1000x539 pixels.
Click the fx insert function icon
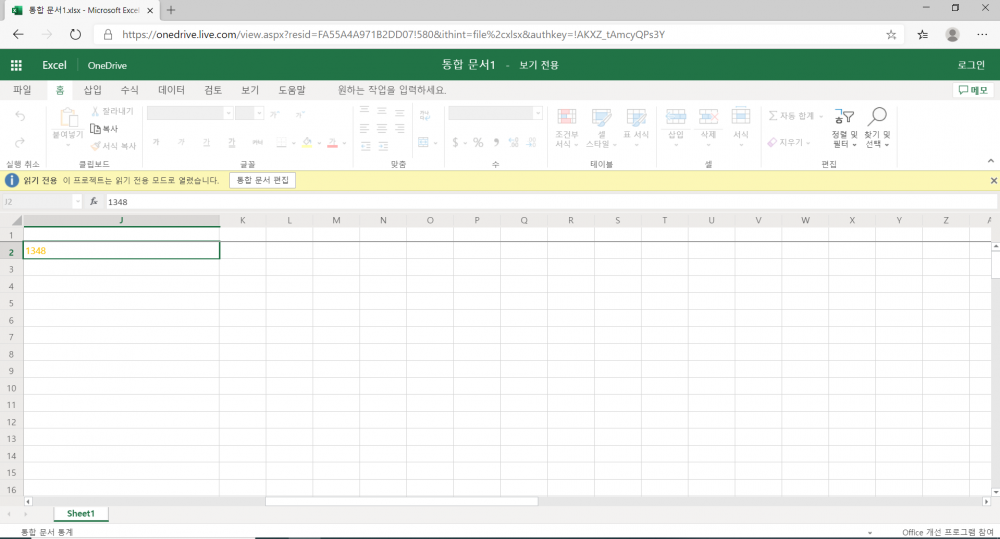click(x=94, y=202)
